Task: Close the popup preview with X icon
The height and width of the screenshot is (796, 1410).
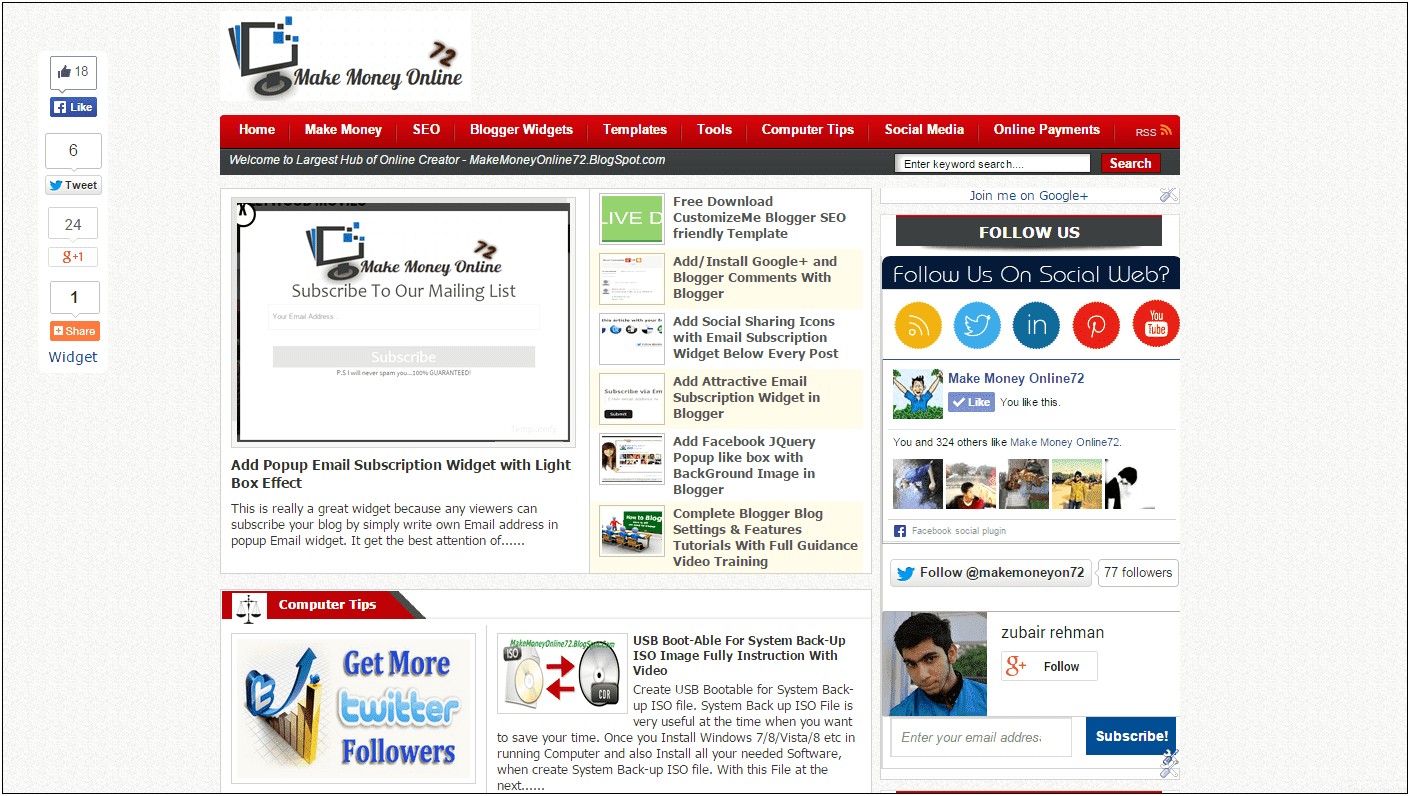Action: [245, 213]
